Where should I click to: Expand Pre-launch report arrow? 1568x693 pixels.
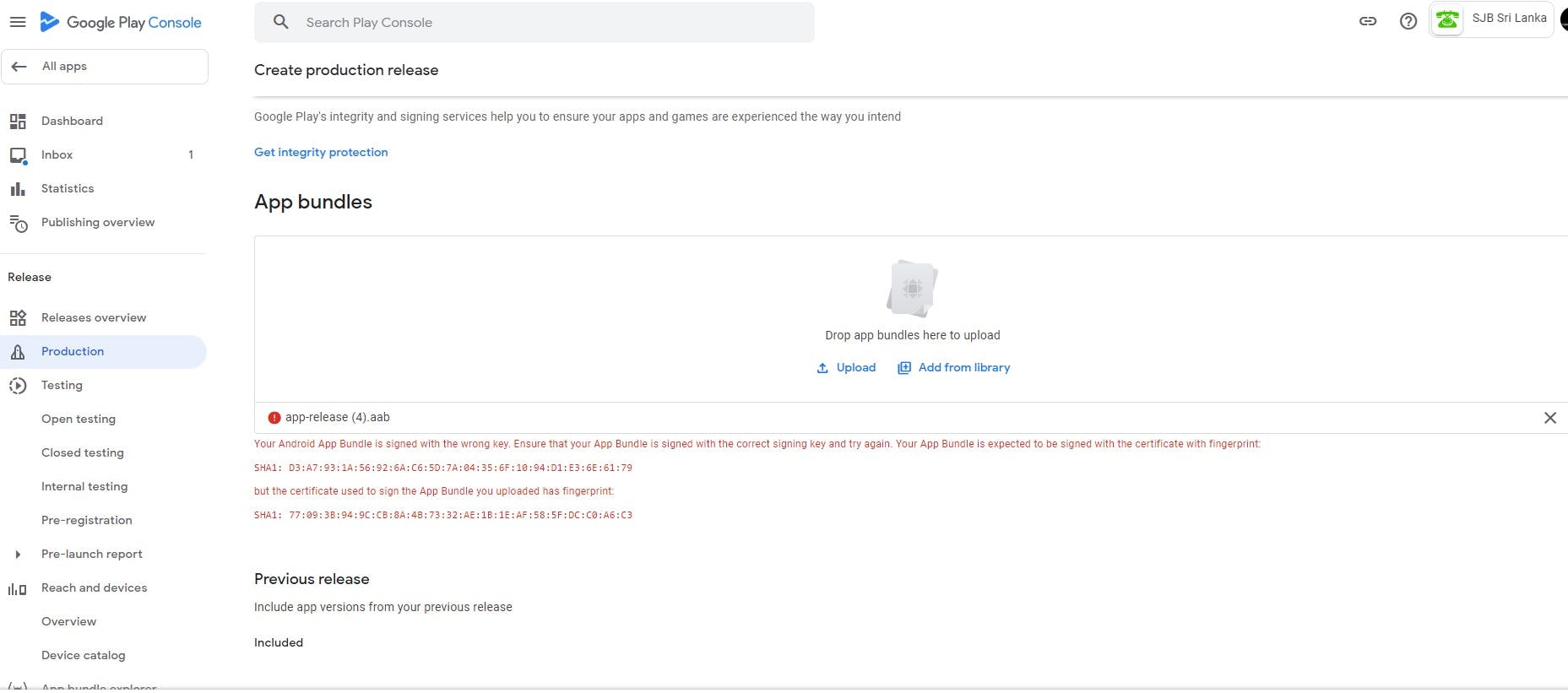point(18,555)
